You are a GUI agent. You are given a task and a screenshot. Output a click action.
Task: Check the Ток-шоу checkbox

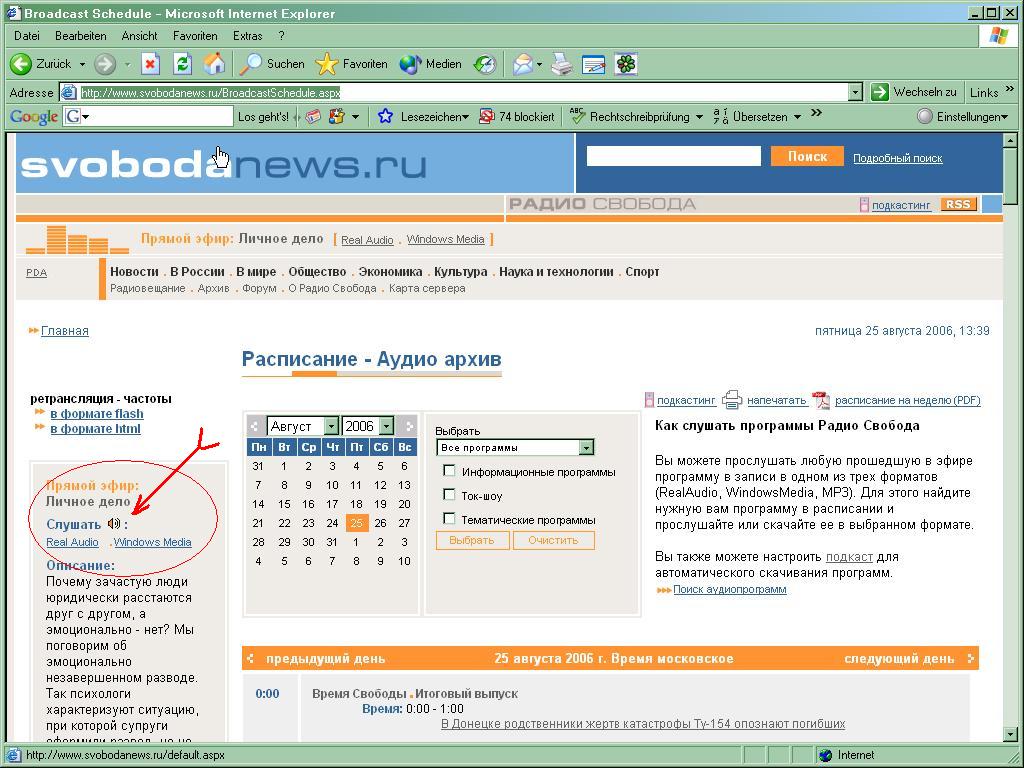pyautogui.click(x=449, y=495)
